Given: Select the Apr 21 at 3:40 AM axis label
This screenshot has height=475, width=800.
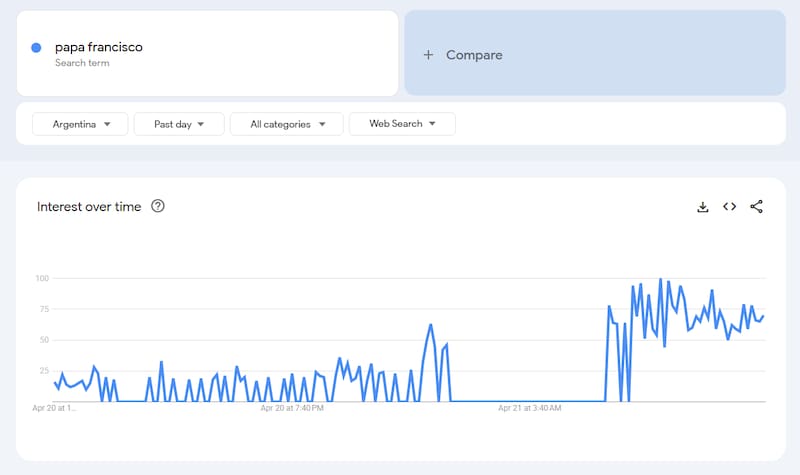Looking at the screenshot, I should point(530,408).
